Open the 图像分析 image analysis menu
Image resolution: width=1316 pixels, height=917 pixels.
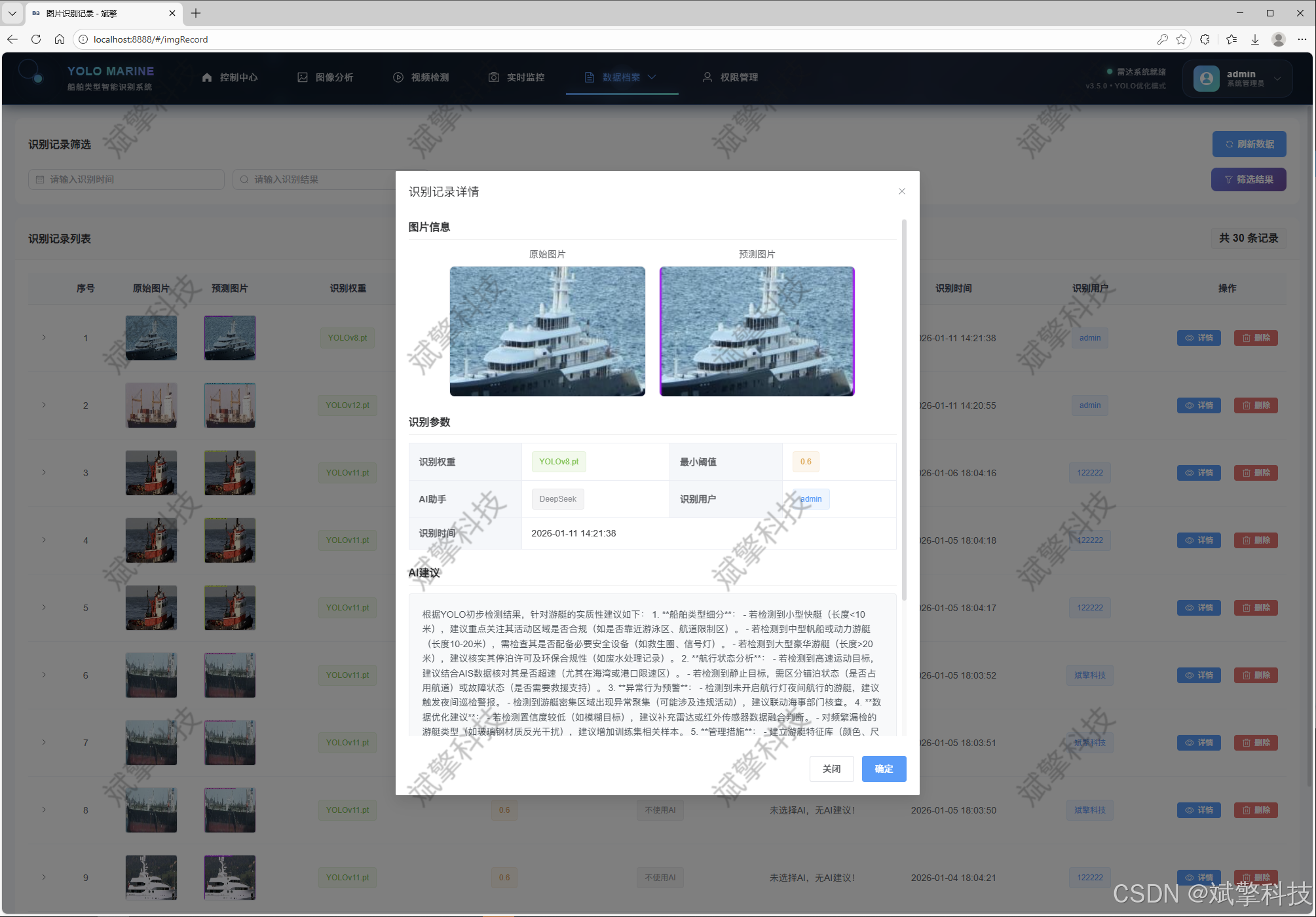[x=326, y=77]
